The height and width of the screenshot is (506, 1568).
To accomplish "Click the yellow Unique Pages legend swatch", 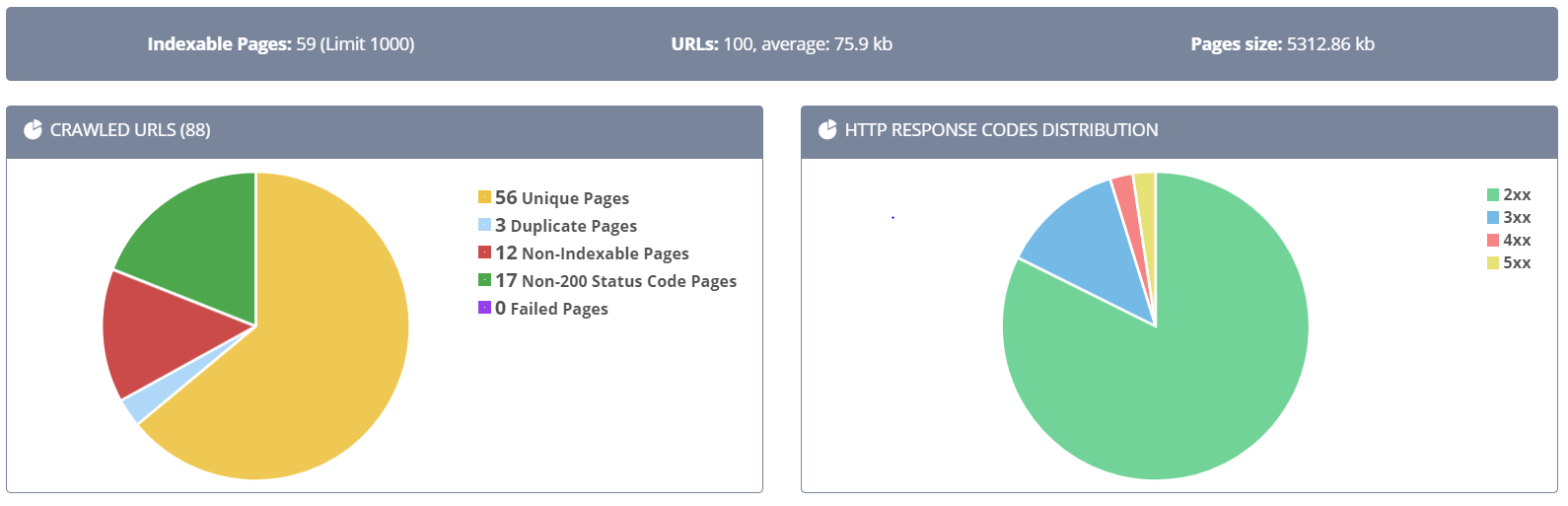I will tap(484, 197).
